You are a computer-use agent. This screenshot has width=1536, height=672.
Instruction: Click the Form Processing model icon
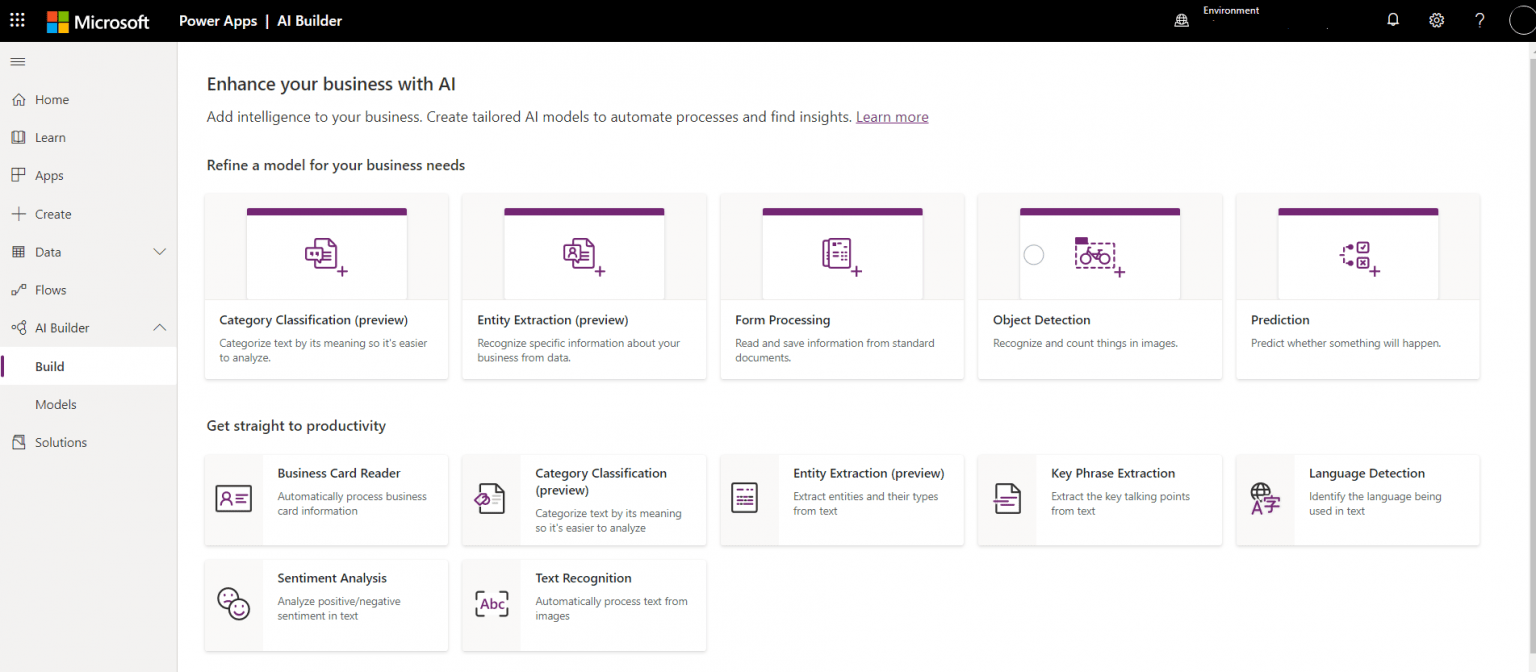(x=842, y=257)
